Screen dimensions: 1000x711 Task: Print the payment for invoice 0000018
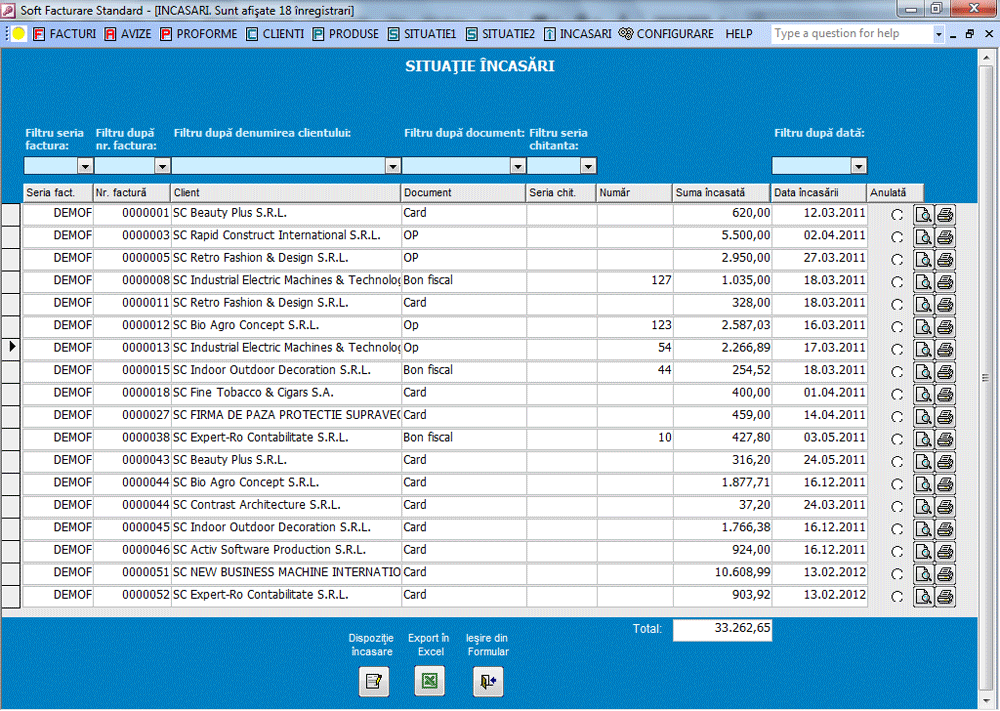945,394
